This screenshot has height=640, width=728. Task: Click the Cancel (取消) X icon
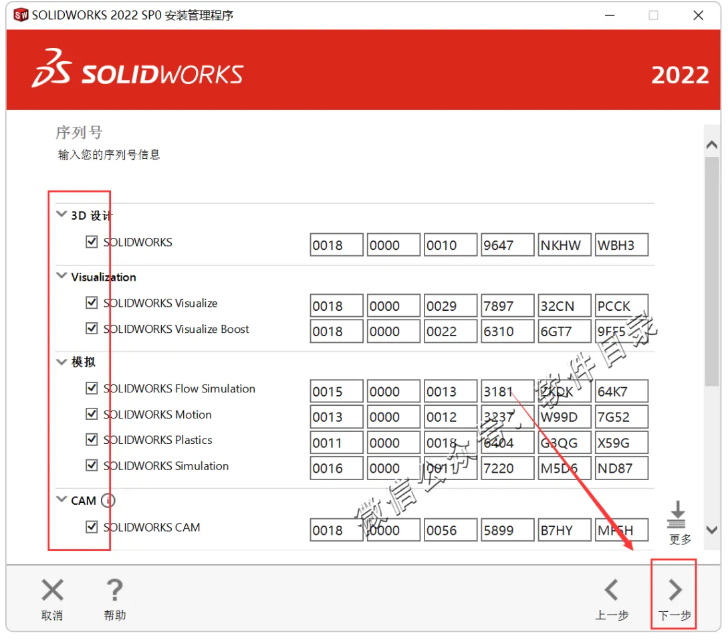pos(52,591)
